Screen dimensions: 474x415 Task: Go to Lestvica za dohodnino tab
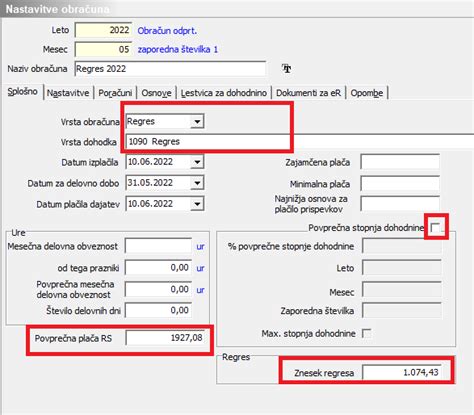[224, 93]
